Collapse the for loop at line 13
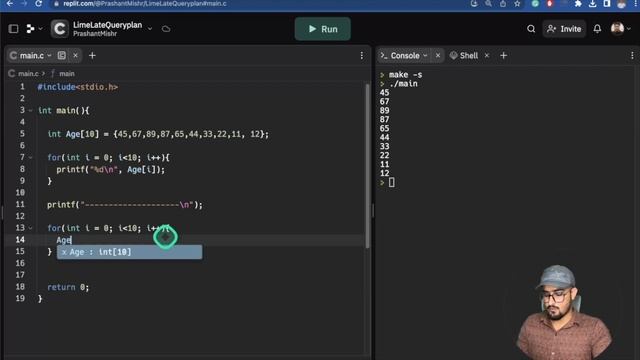This screenshot has height=360, width=640. coord(31,228)
